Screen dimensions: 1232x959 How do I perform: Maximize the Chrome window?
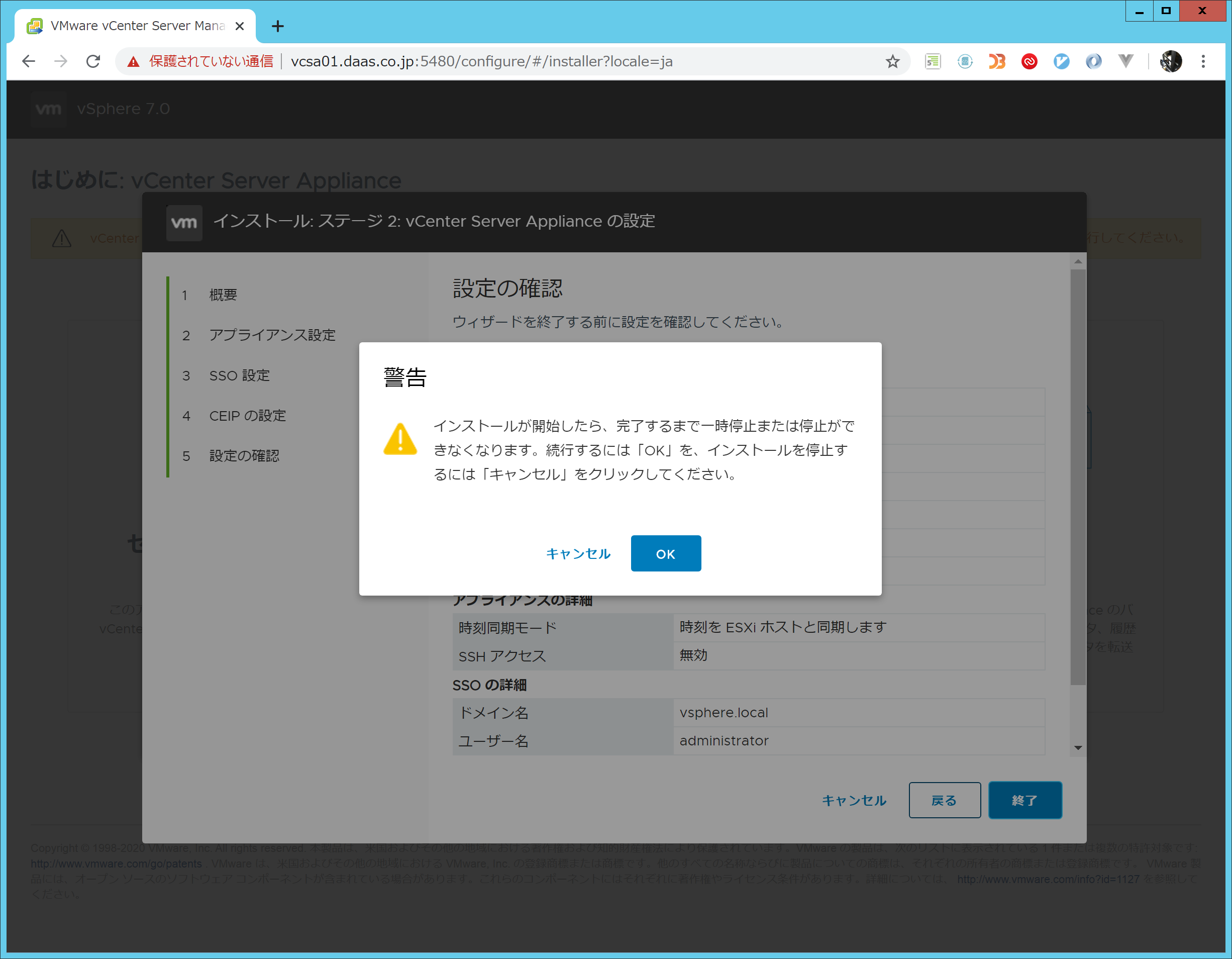(x=1166, y=11)
